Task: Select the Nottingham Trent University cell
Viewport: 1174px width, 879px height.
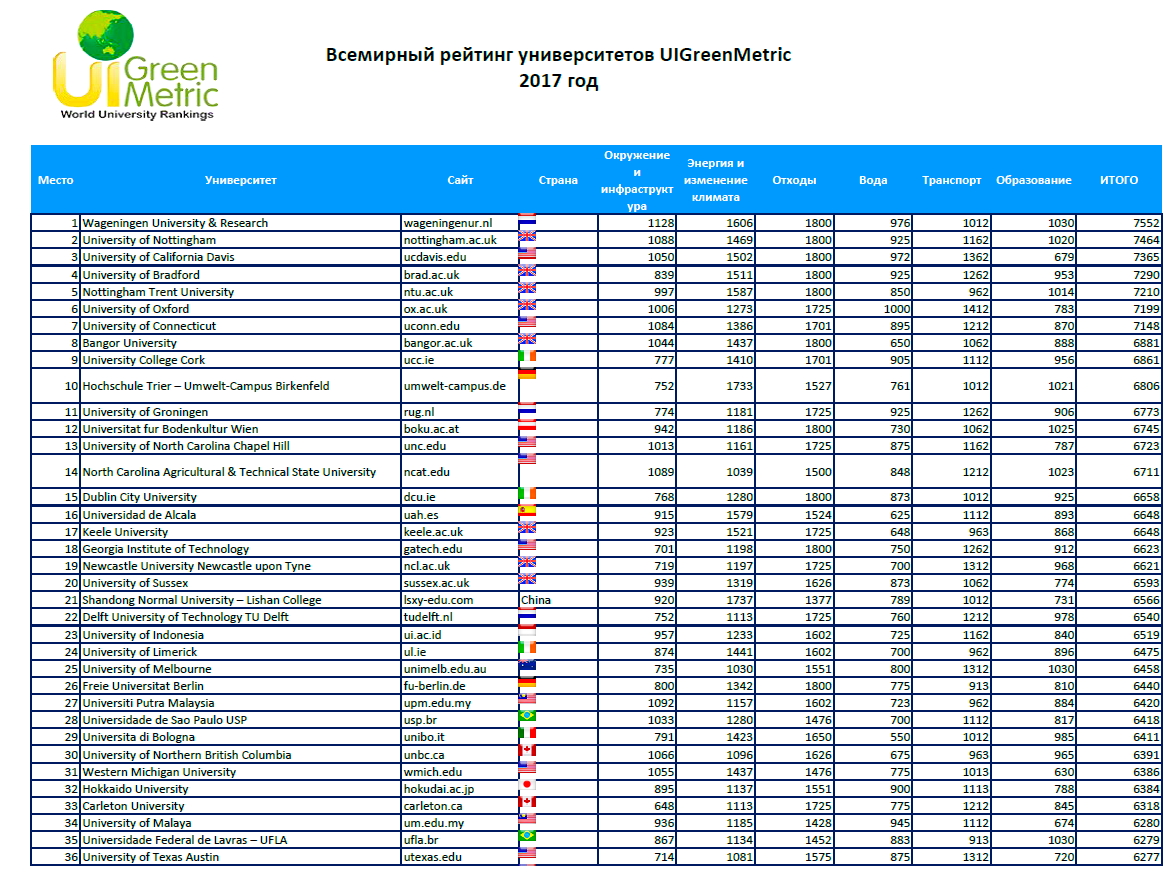Action: (240, 292)
